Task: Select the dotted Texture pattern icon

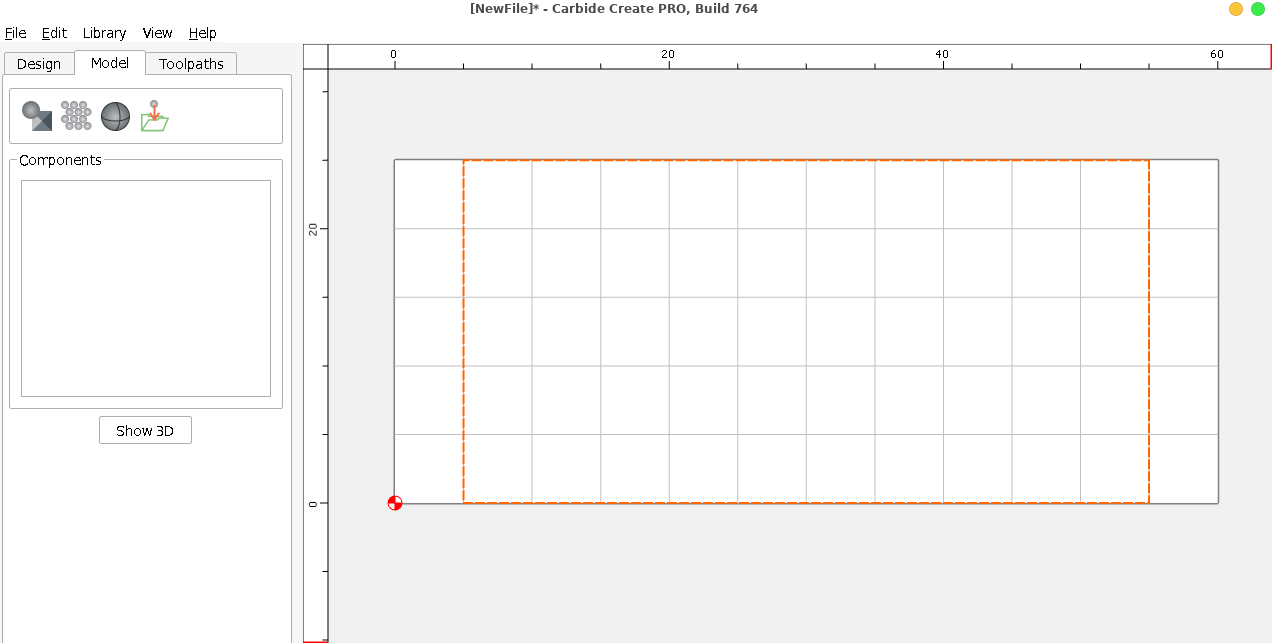Action: (x=76, y=116)
